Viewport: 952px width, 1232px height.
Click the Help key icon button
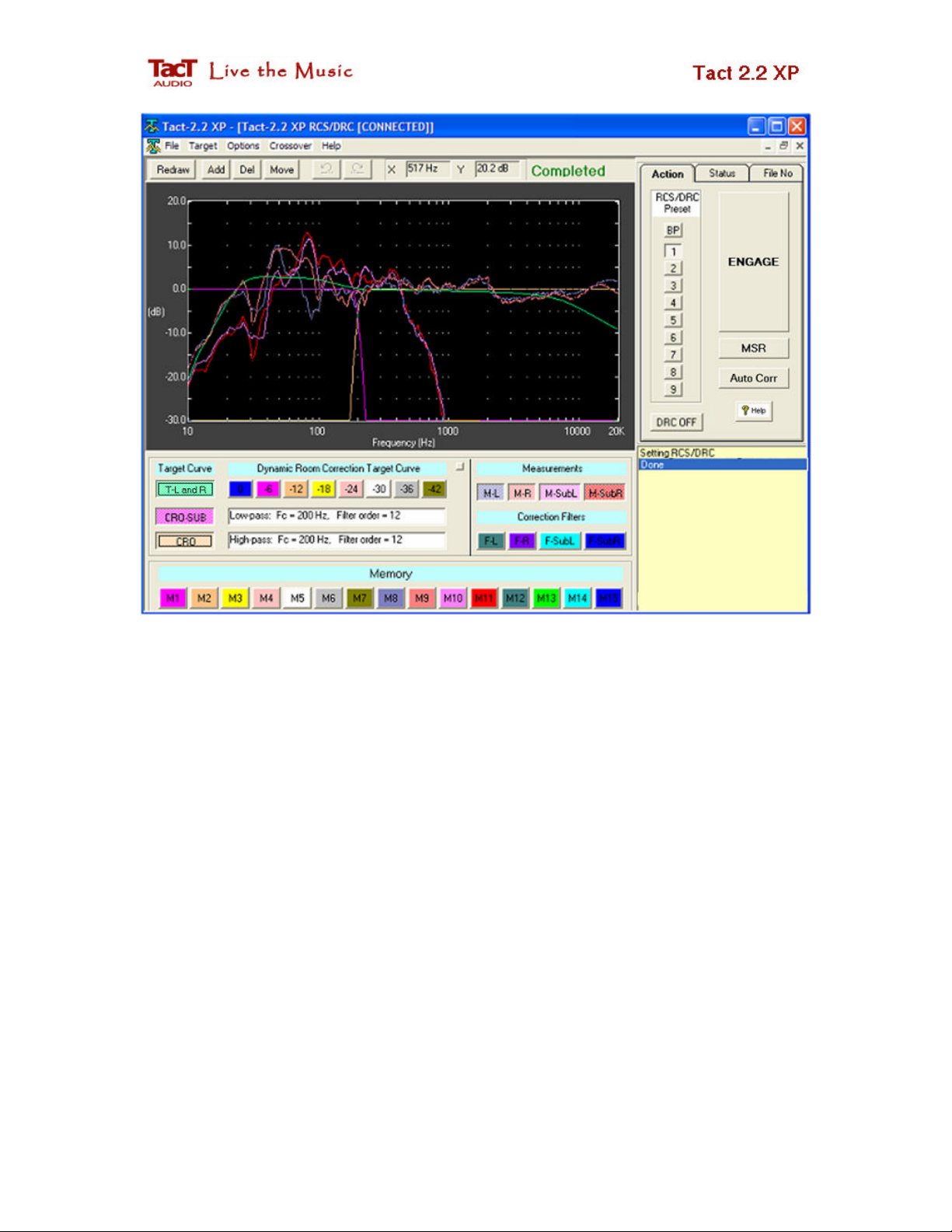753,410
